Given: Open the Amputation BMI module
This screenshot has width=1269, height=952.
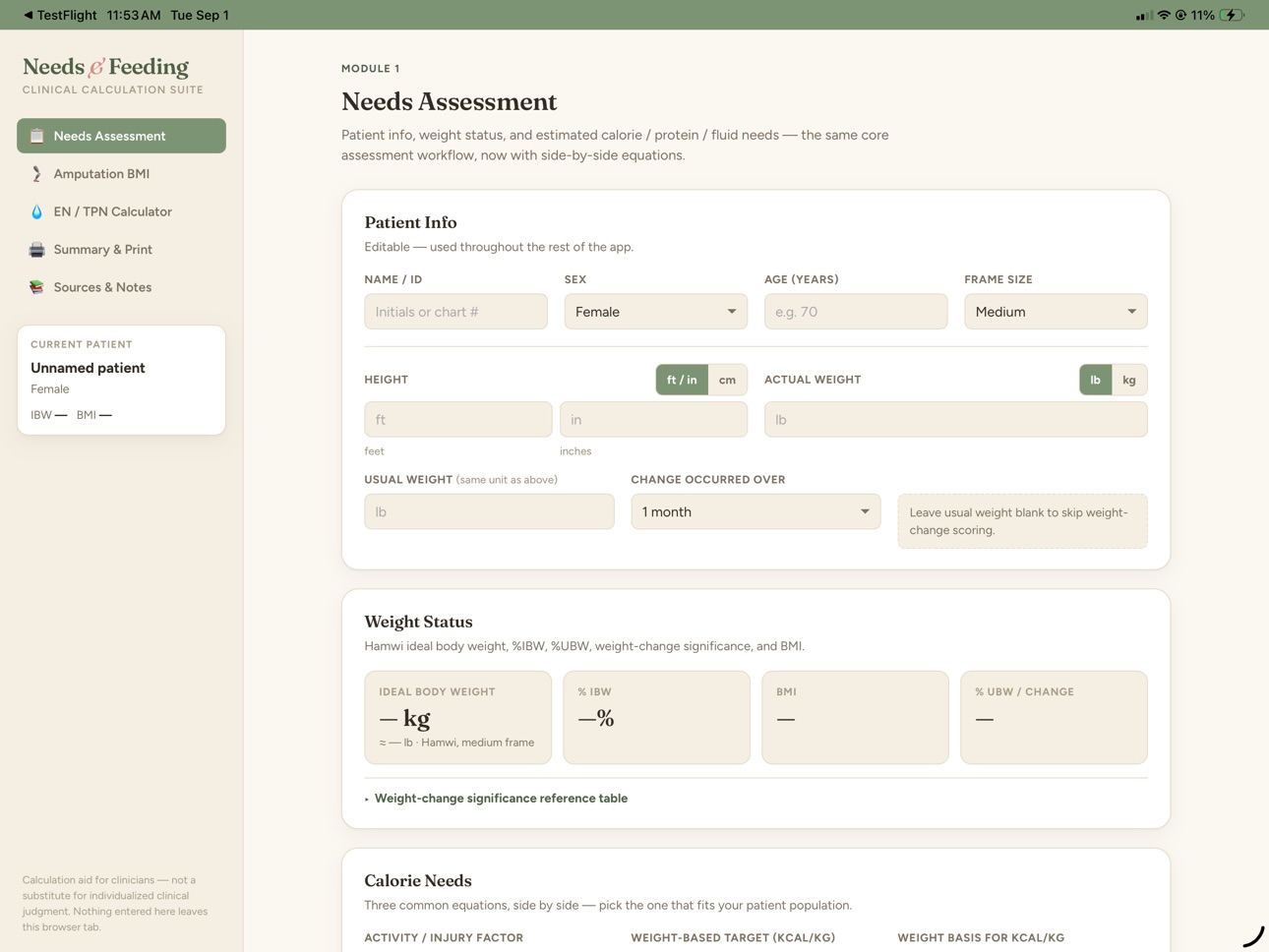Looking at the screenshot, I should (121, 174).
